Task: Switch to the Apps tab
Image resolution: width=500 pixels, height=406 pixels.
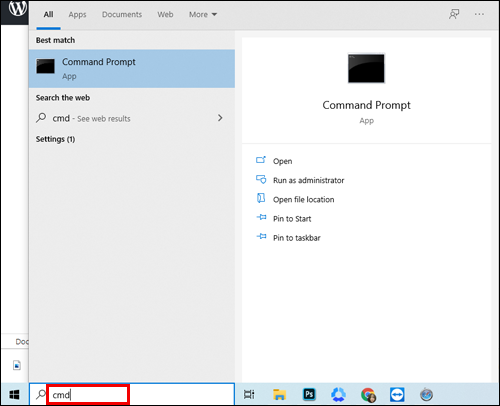Action: click(x=77, y=14)
